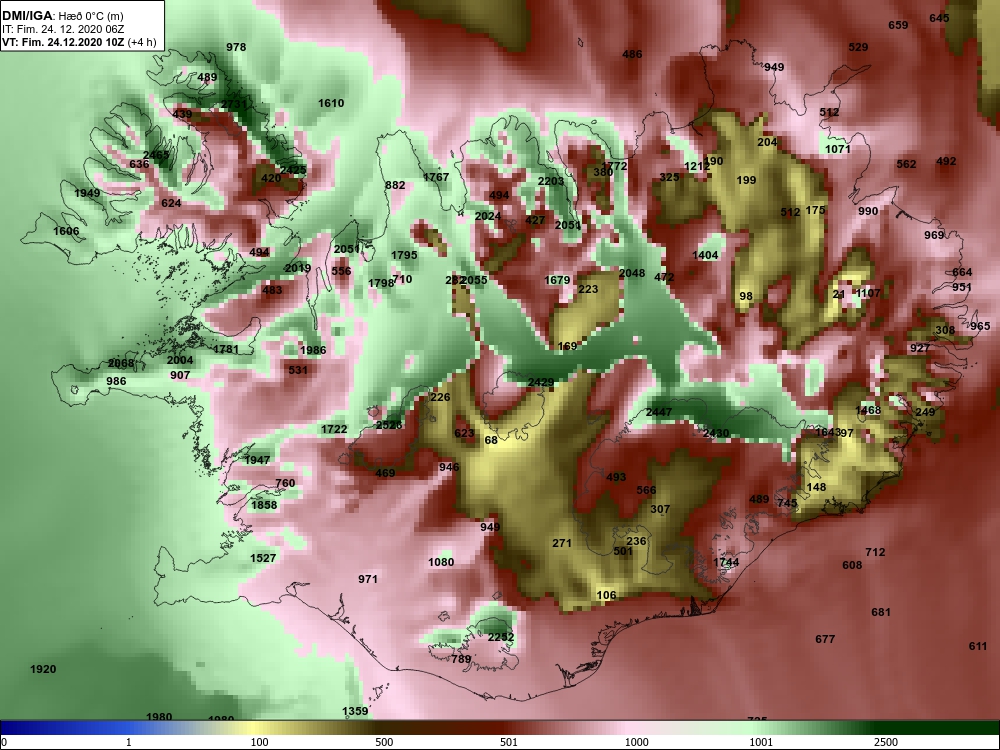The width and height of the screenshot is (1000, 750).
Task: Click the map value '169'
Action: [568, 347]
